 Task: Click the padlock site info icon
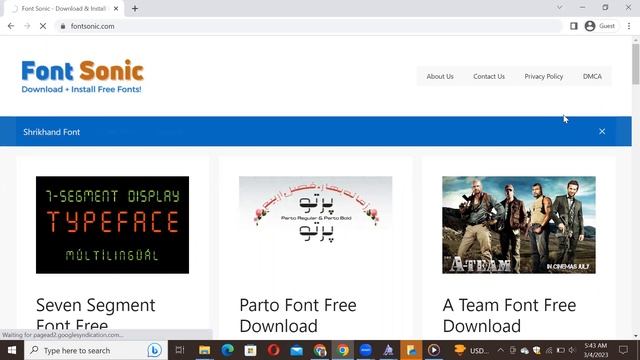(x=62, y=26)
